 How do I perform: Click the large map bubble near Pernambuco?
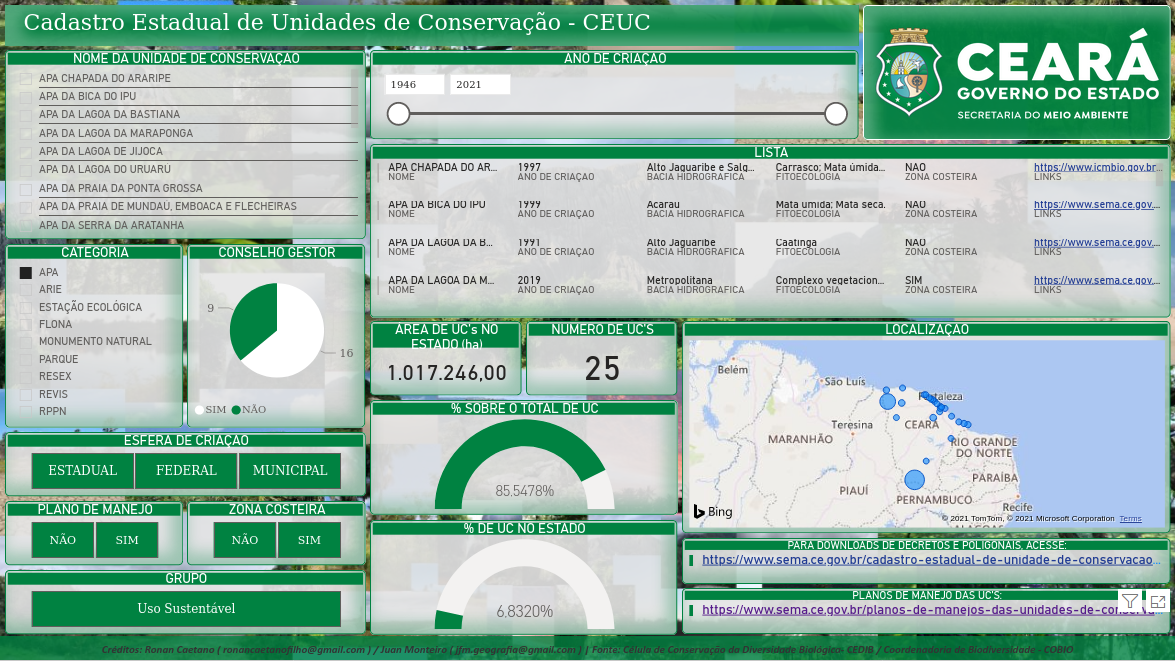pos(914,480)
